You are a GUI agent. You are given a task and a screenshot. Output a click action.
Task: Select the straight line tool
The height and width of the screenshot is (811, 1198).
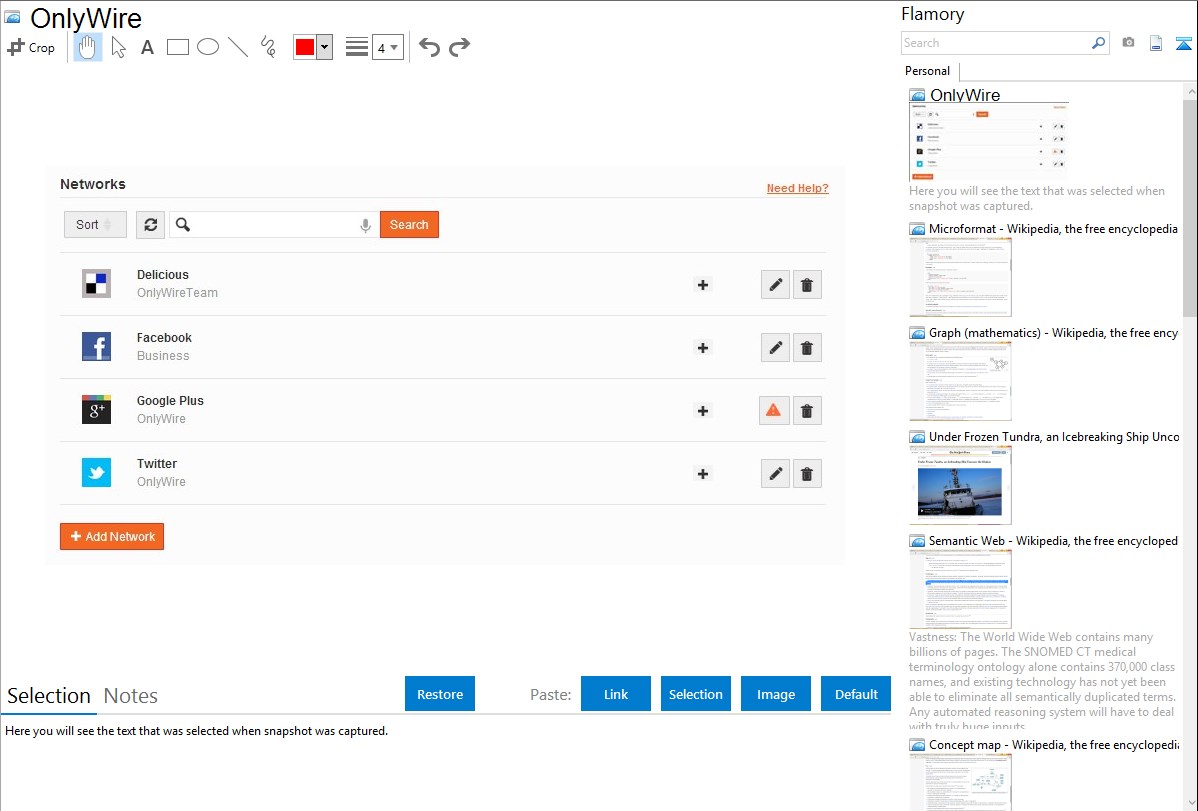238,47
